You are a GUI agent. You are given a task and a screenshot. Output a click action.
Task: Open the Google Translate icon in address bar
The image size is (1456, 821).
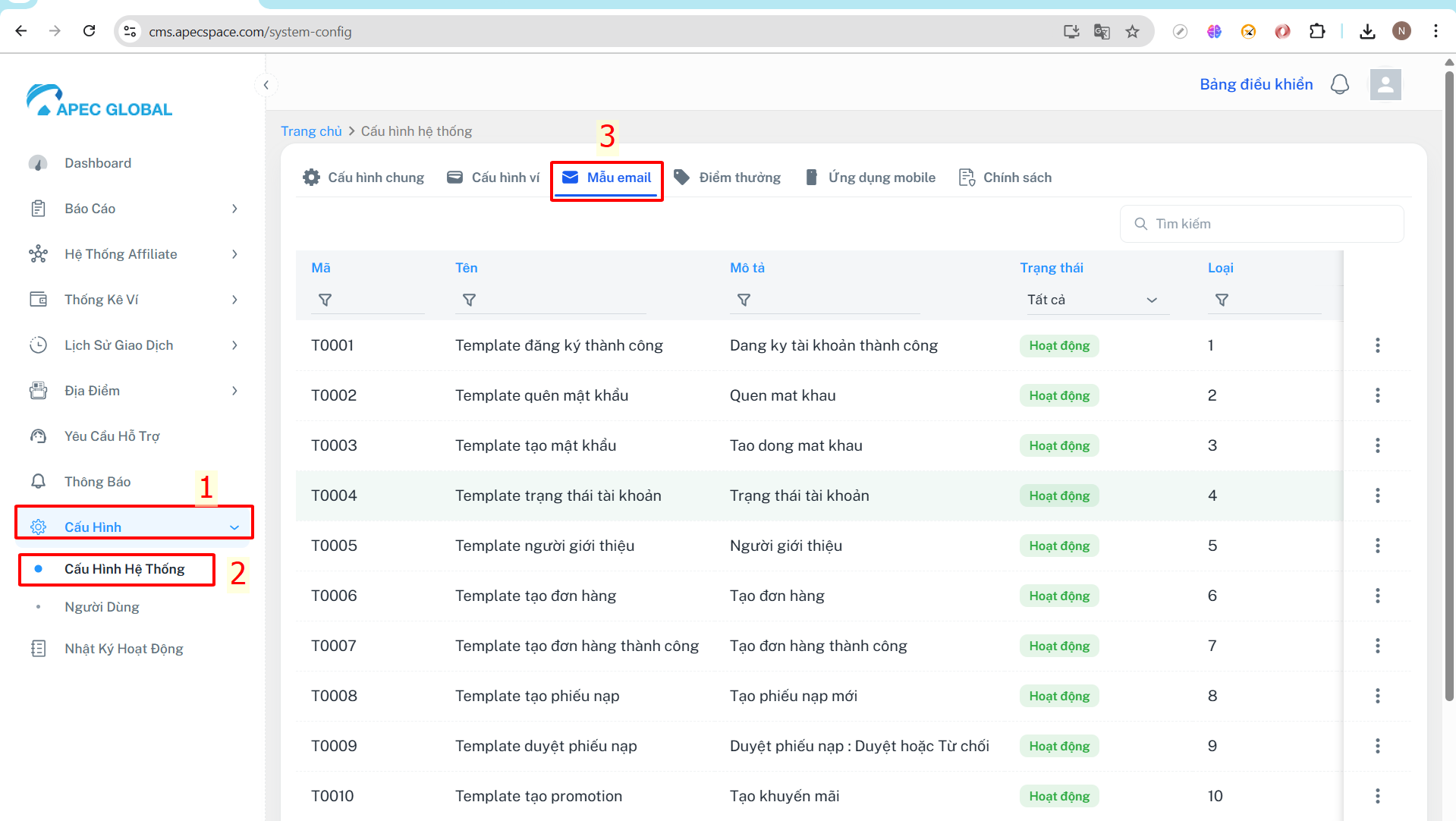(x=1102, y=31)
